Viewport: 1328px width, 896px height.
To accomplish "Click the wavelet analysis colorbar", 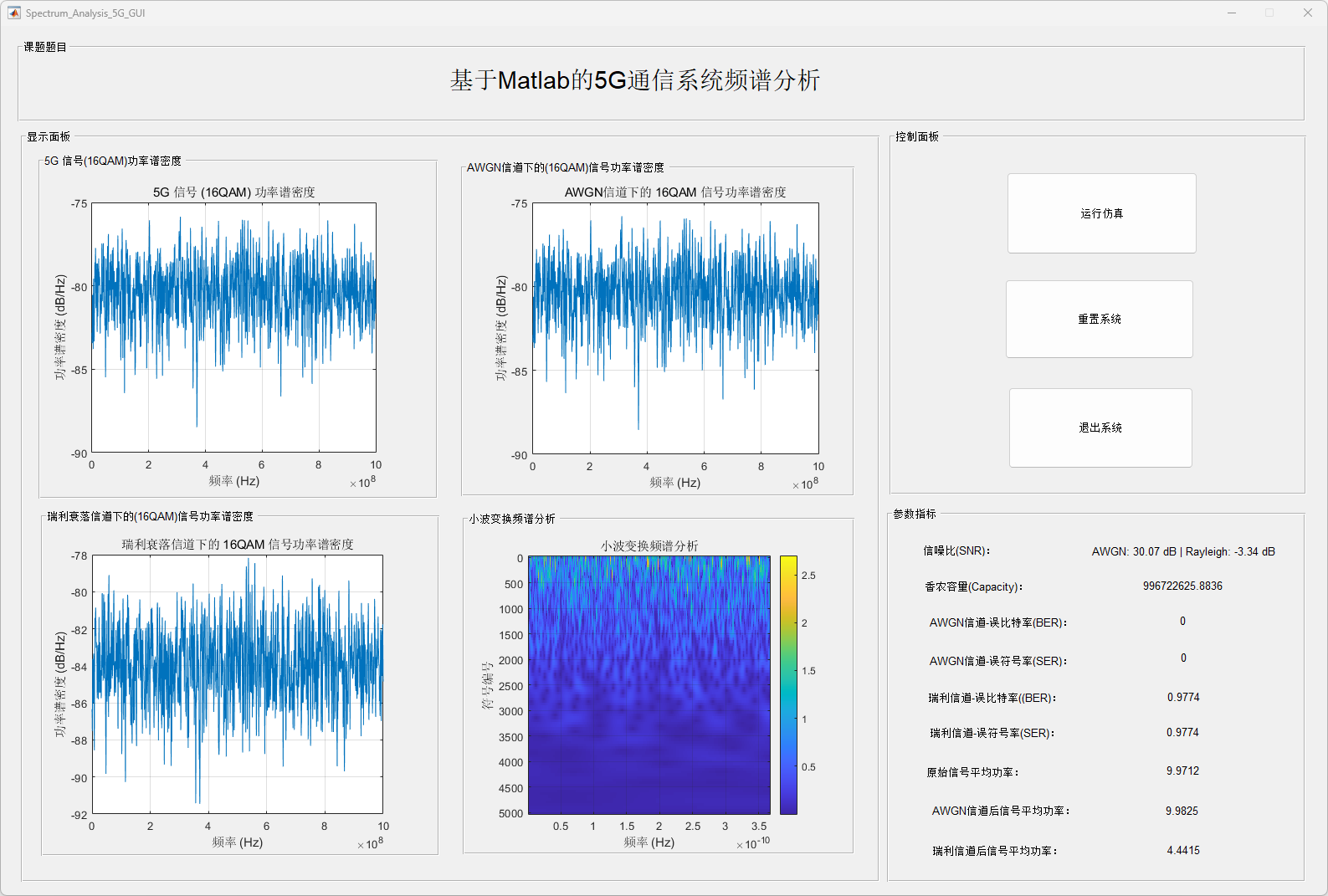I will [x=788, y=684].
